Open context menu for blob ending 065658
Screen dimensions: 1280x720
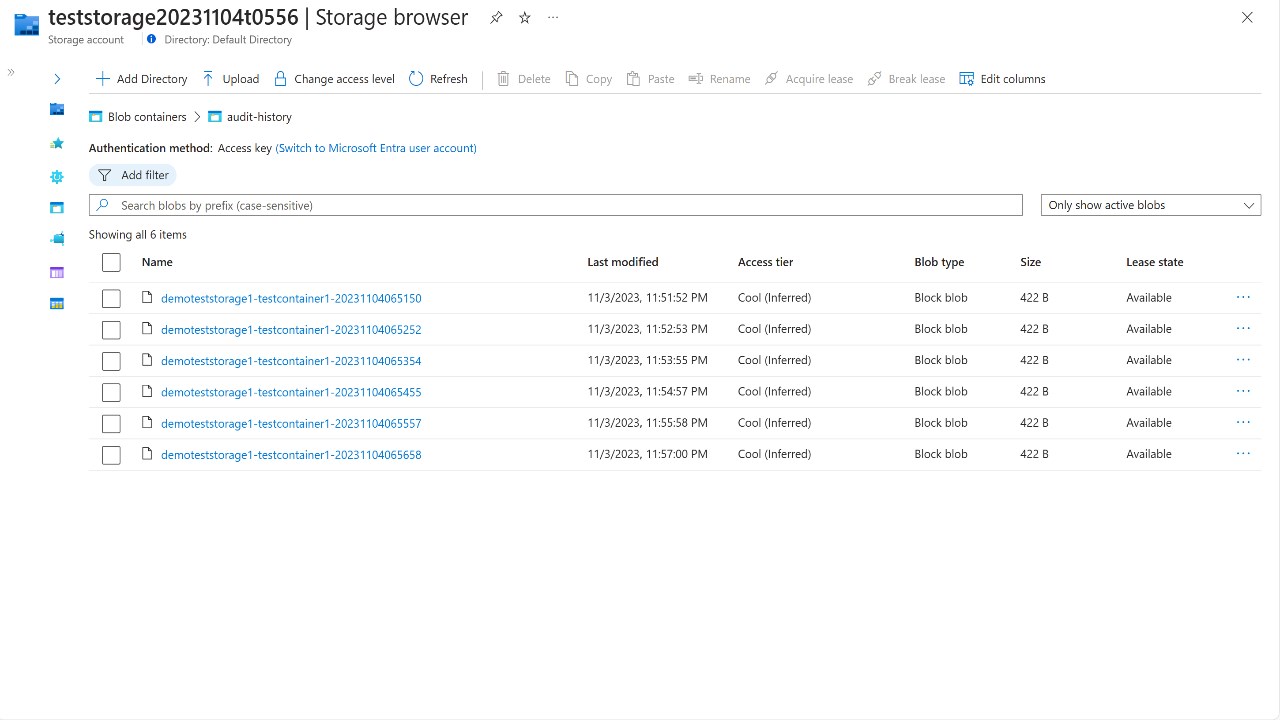point(1243,454)
